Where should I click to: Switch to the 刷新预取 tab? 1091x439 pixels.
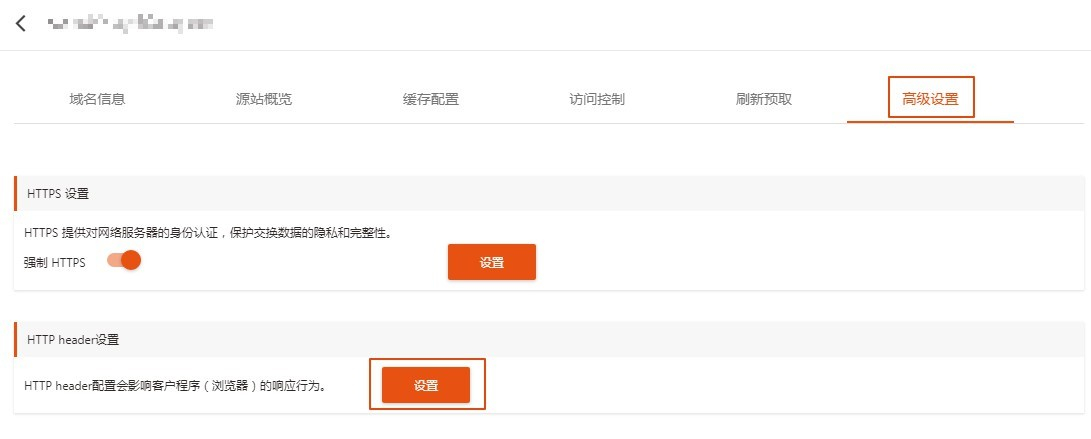(x=764, y=99)
